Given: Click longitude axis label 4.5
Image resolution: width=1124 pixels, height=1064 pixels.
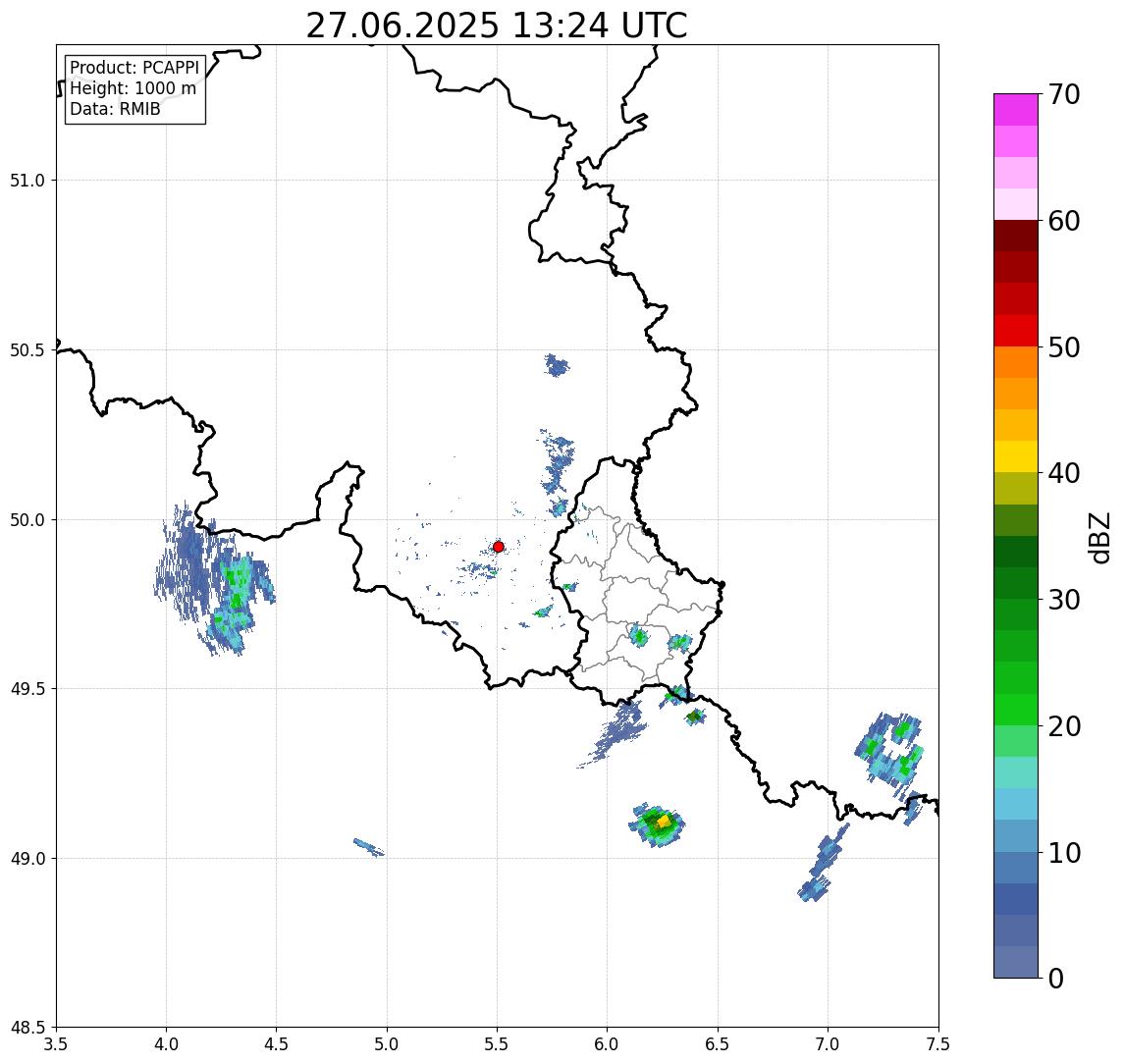Looking at the screenshot, I should pos(277,1044).
